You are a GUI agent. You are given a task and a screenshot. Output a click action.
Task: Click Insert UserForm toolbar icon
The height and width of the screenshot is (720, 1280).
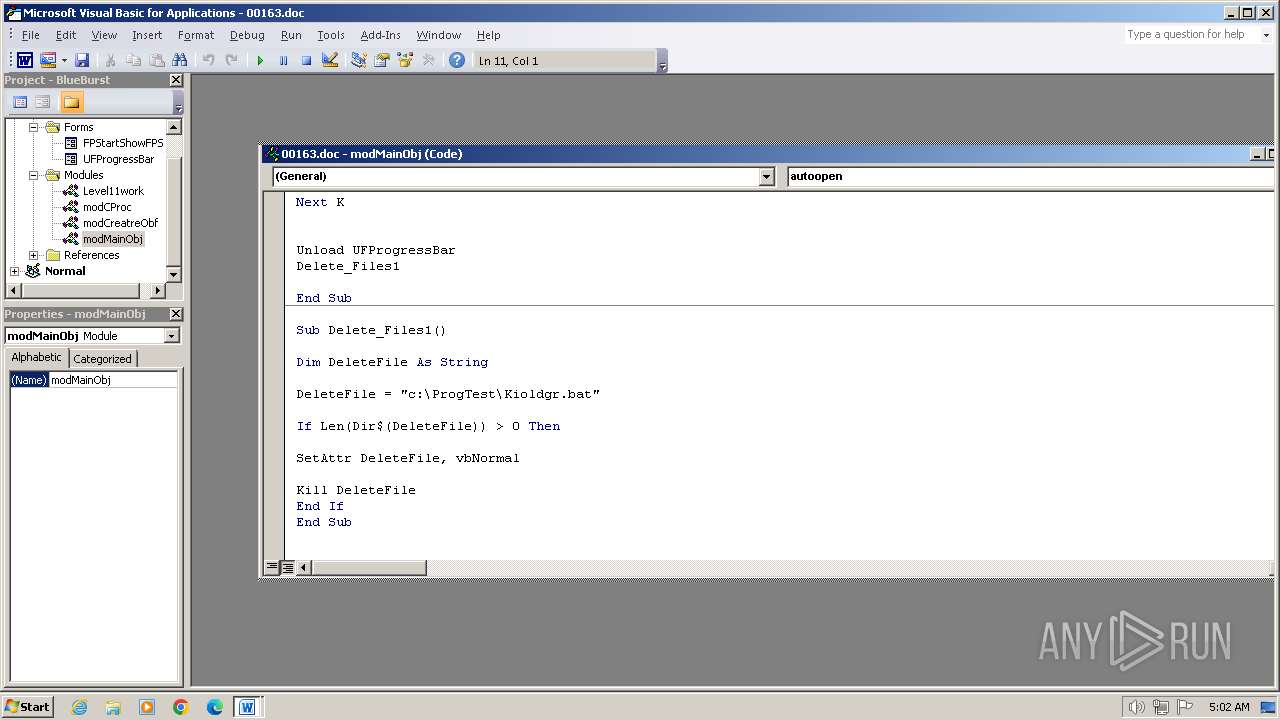tap(47, 61)
